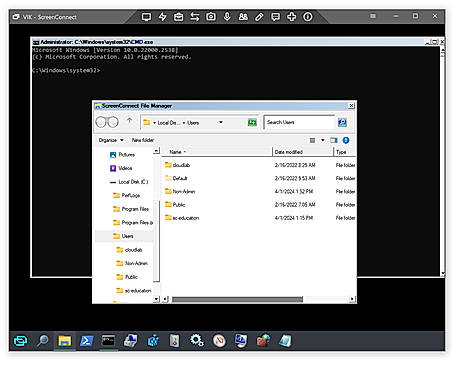Click the file transfer arrows icon
Screen dimensions: 454x368
(195, 17)
